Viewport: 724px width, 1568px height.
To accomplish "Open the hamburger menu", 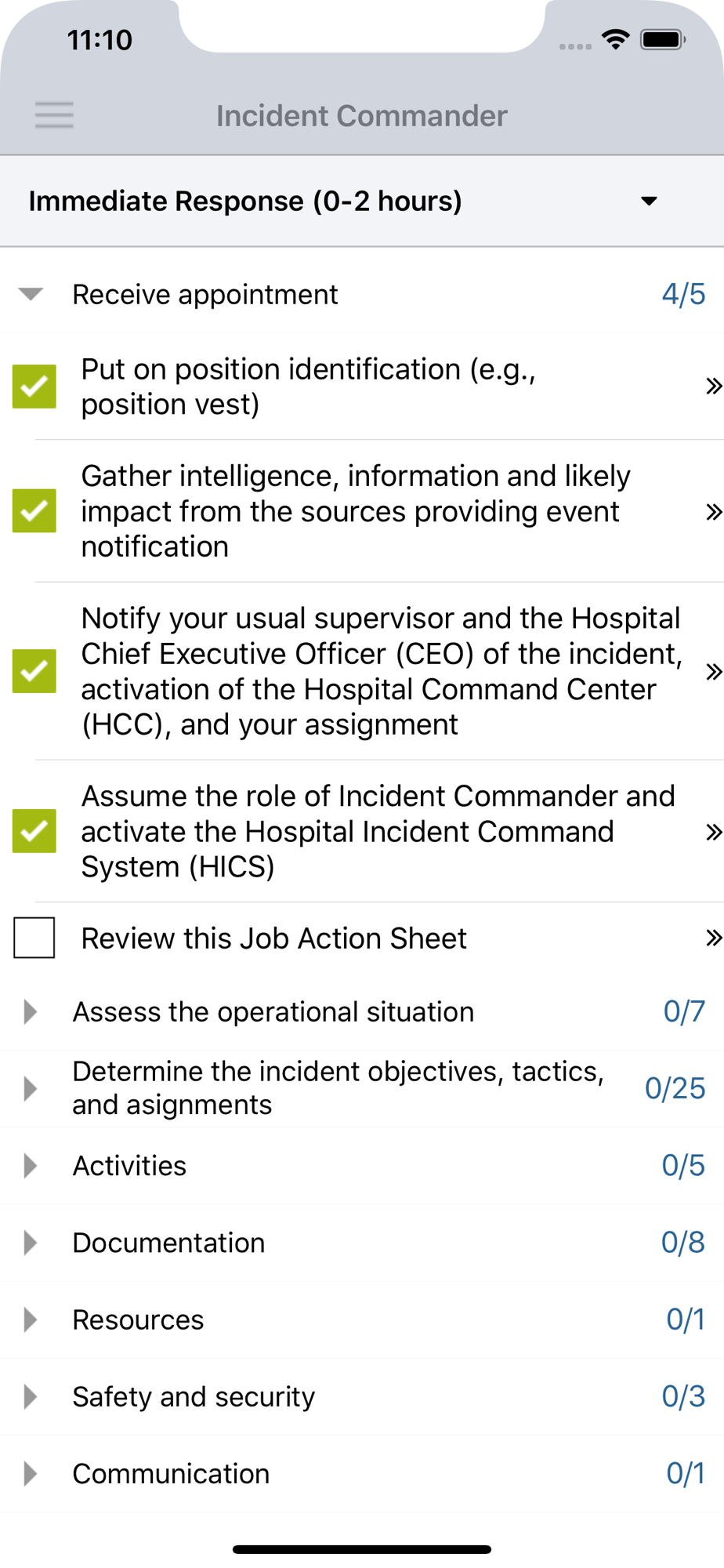I will [54, 115].
